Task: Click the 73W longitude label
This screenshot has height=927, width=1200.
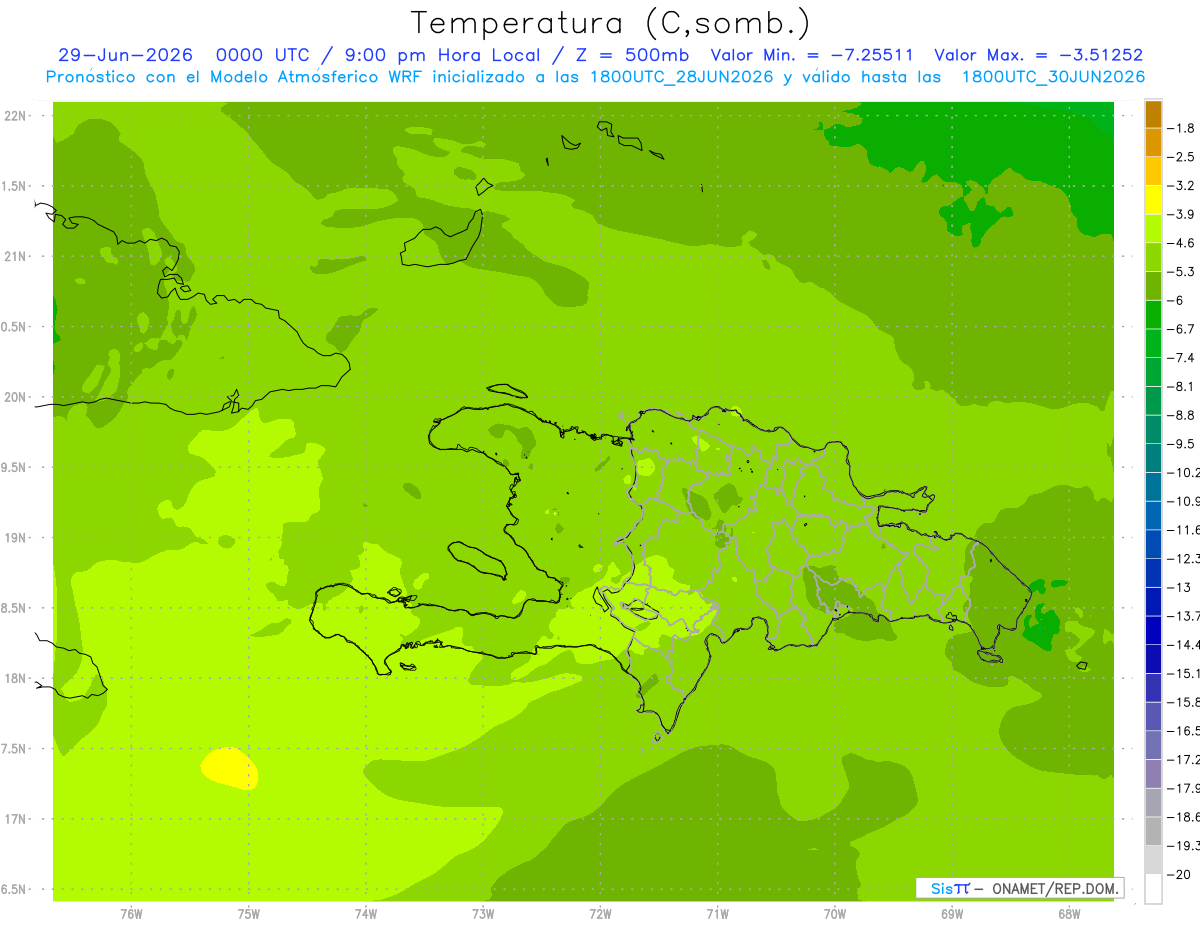Action: 483,914
